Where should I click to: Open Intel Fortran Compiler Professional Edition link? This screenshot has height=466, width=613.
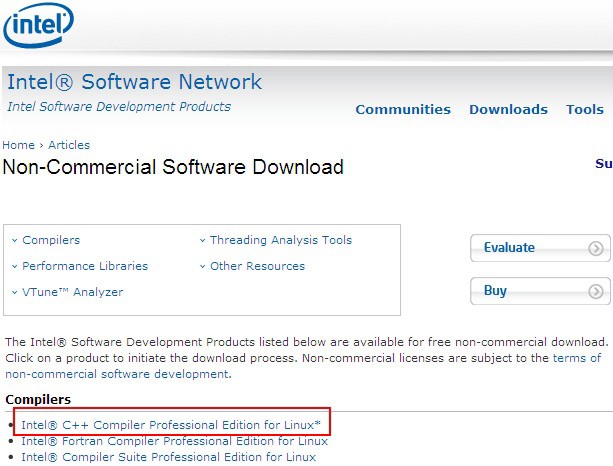coord(174,441)
